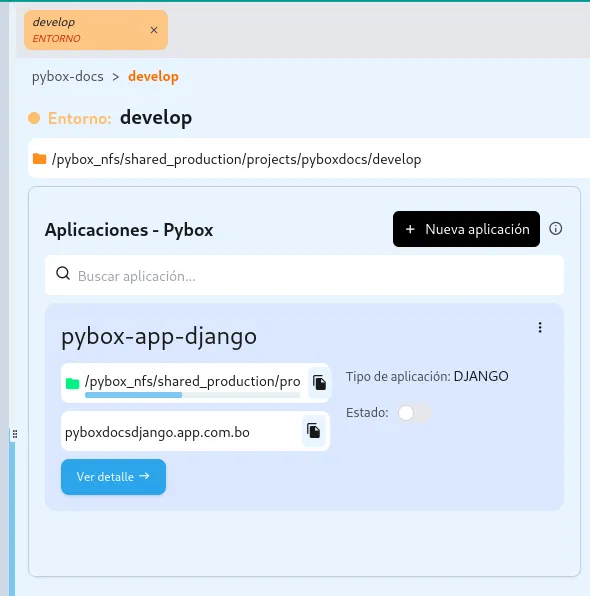The width and height of the screenshot is (590, 596).
Task: Go to pybox-docs breadcrumb
Action: 68,76
